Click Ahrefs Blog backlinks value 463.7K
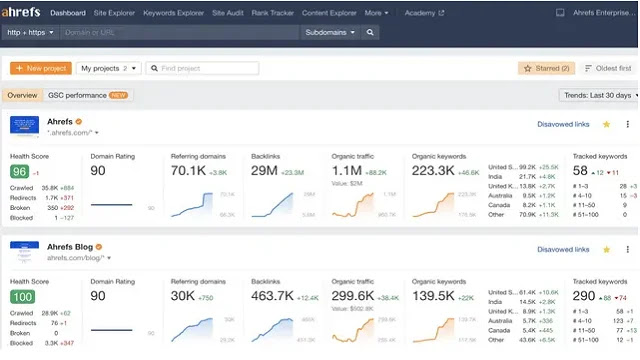The image size is (640, 360). click(x=272, y=296)
